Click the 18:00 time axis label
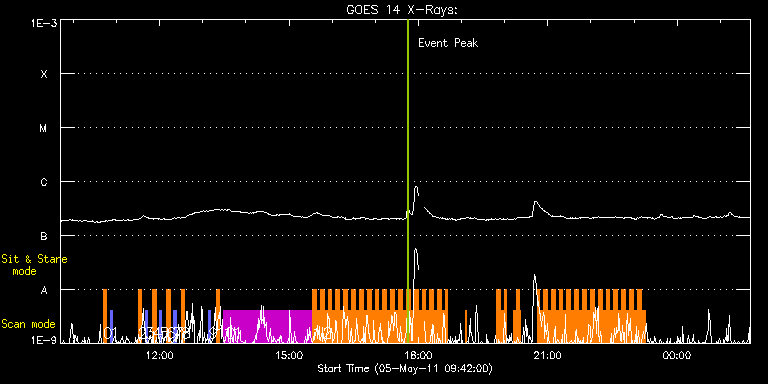The image size is (768, 384). (x=418, y=355)
